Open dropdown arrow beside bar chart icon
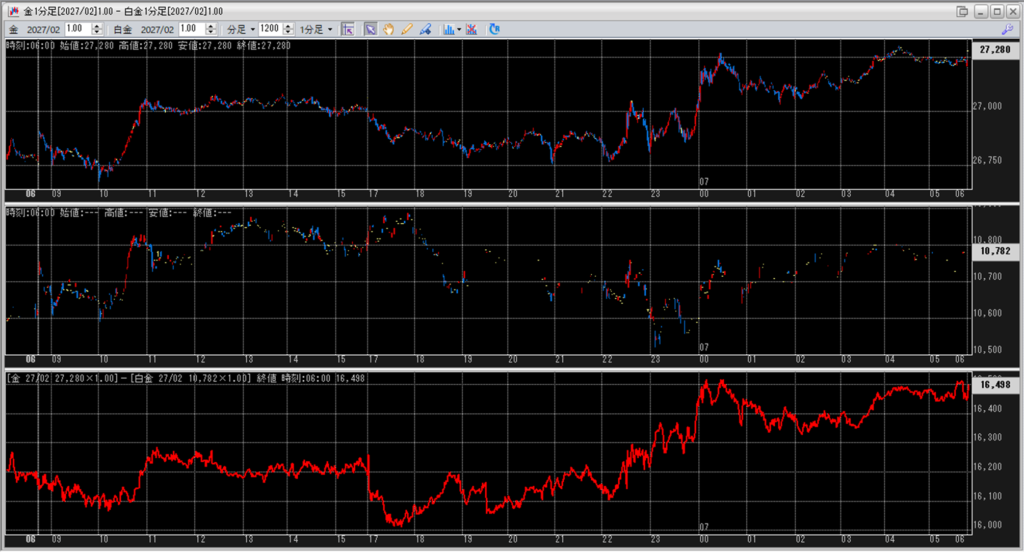Viewport: 1024px width, 552px height. (459, 29)
